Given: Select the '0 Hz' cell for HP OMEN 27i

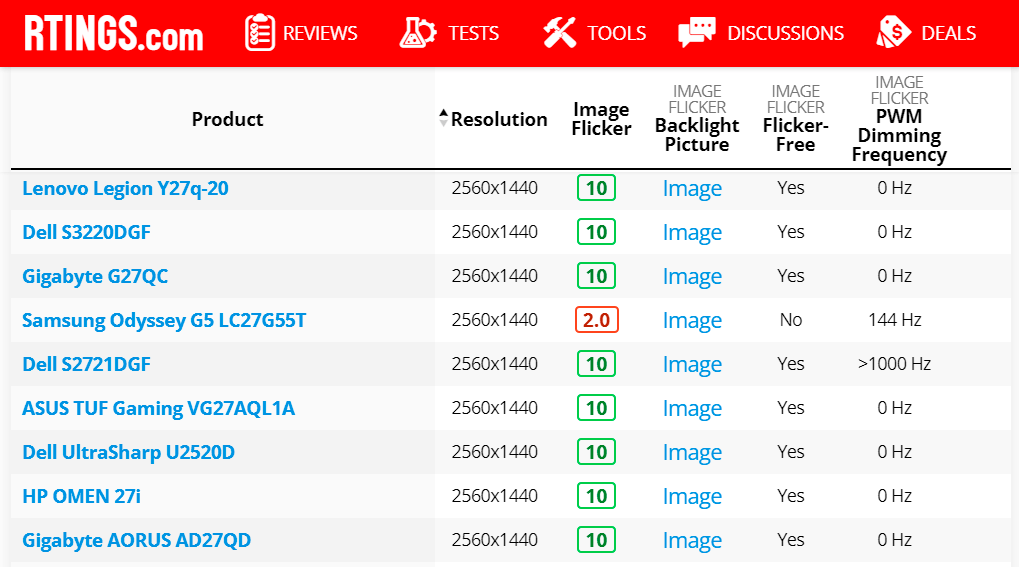Looking at the screenshot, I should (x=895, y=496).
